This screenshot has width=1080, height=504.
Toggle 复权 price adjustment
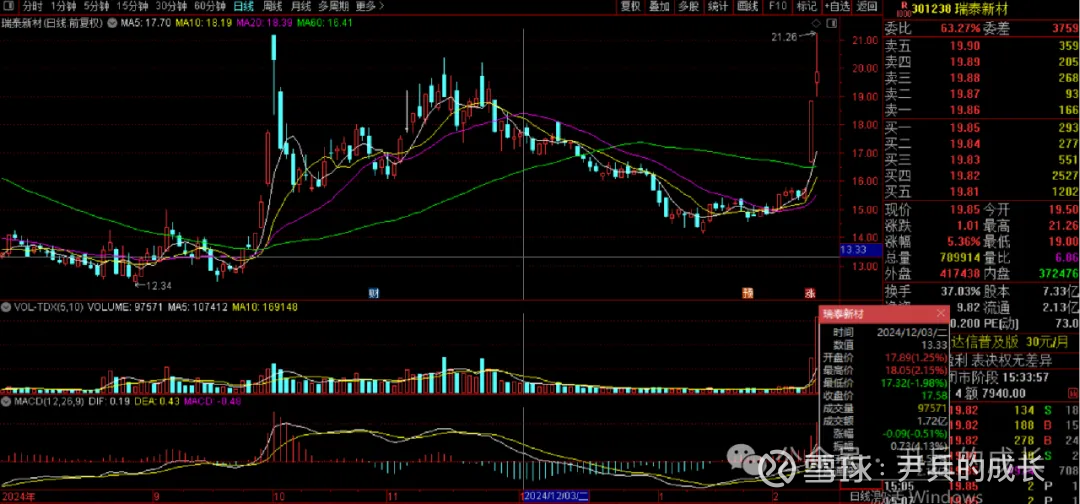(x=630, y=6)
